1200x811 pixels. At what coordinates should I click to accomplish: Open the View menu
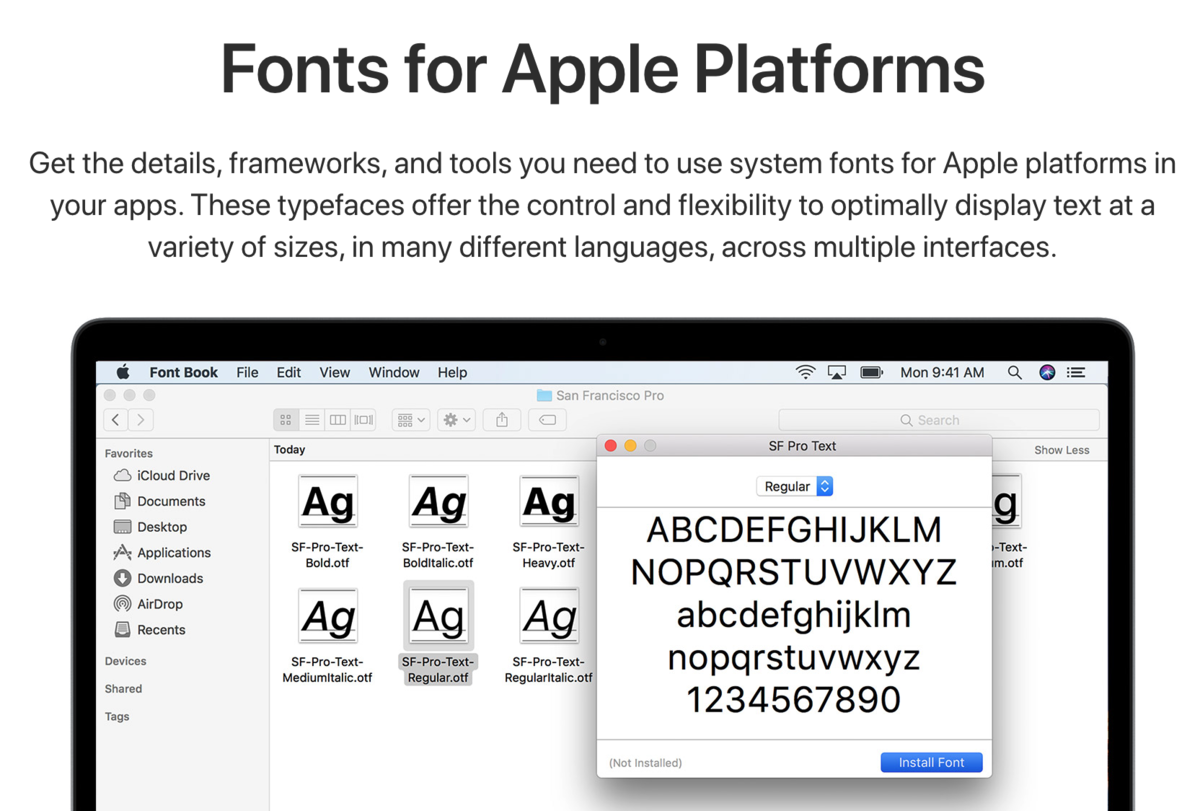(335, 372)
